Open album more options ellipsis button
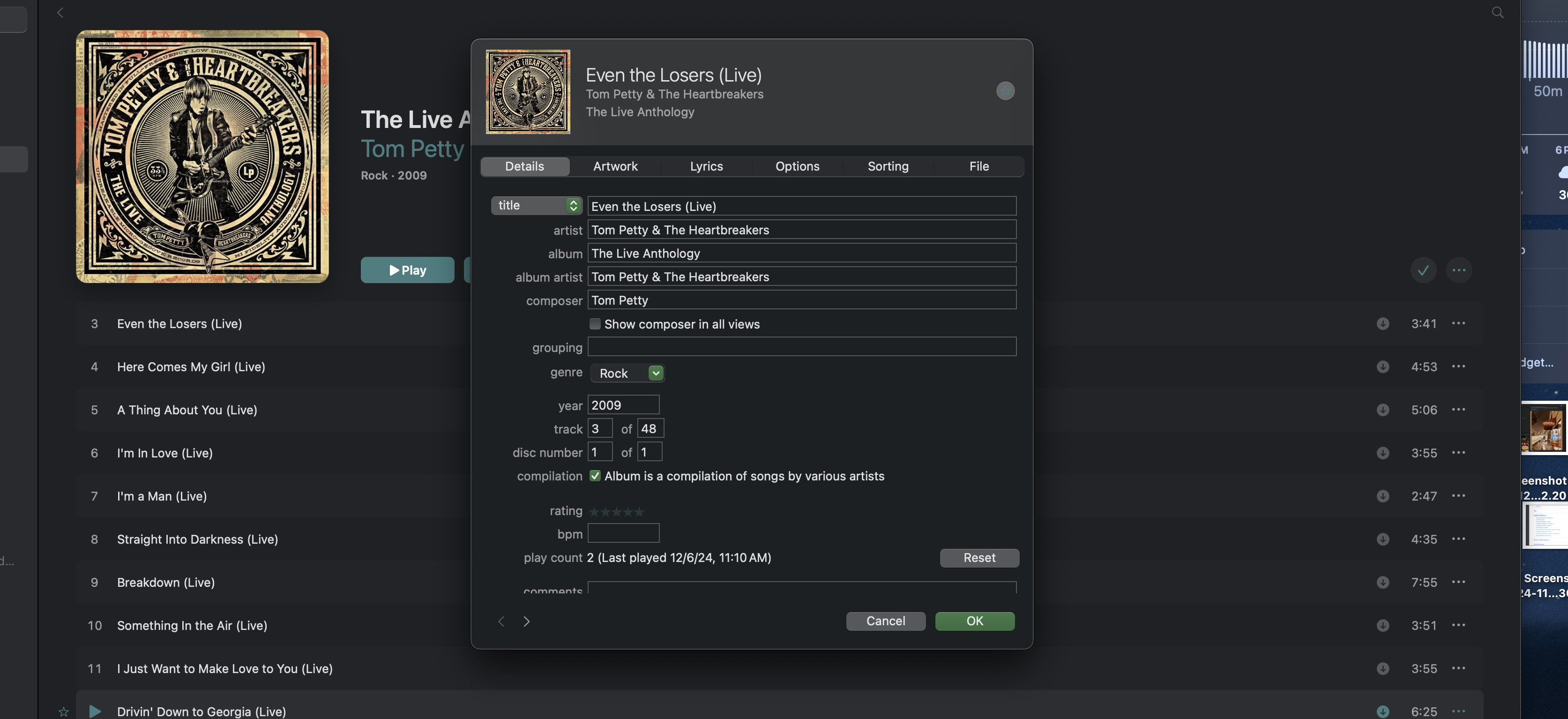This screenshot has height=719, width=1568. point(1458,270)
